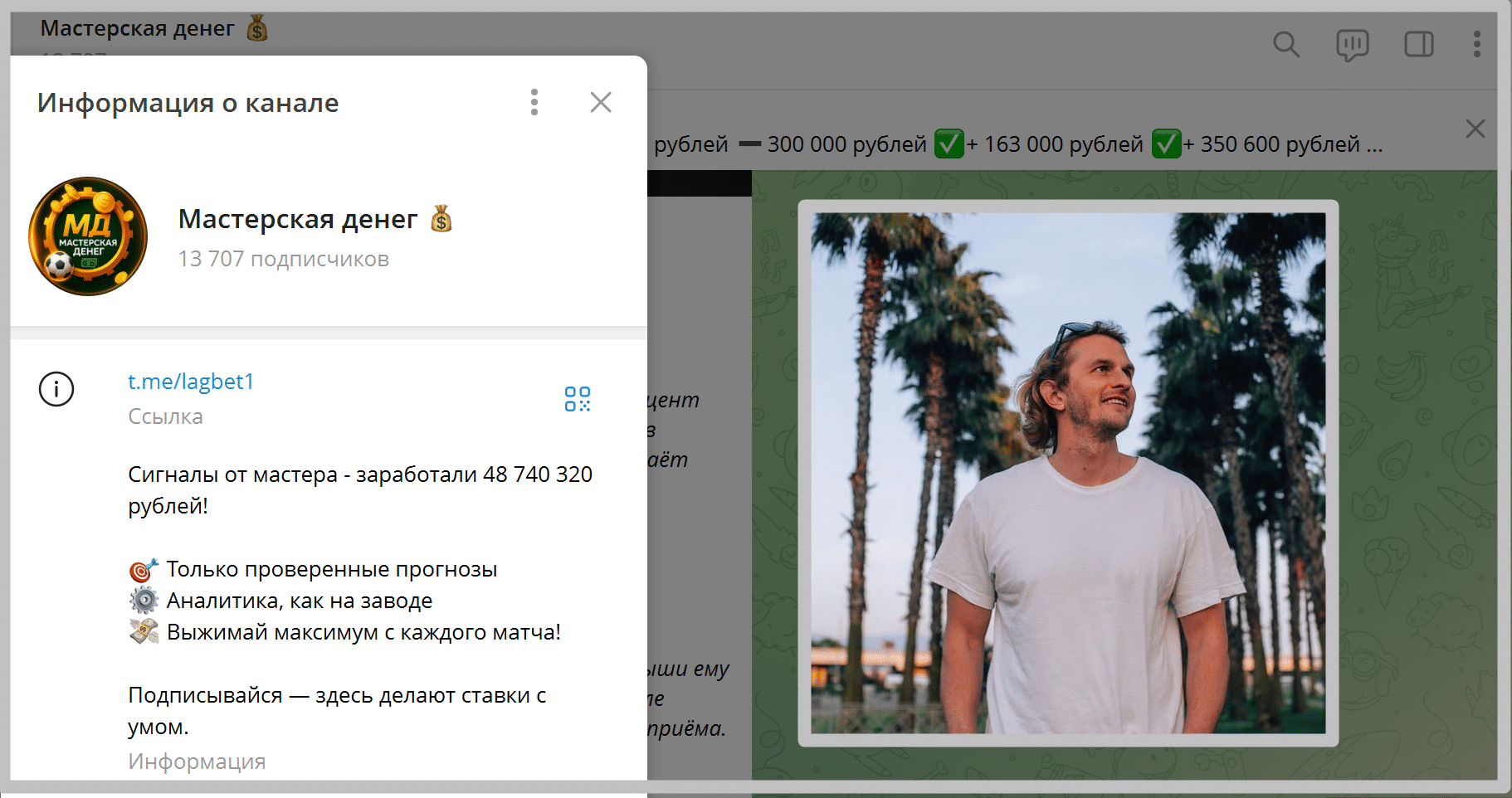
Task: Toggle the right sidebar panel icon
Action: (x=1419, y=44)
